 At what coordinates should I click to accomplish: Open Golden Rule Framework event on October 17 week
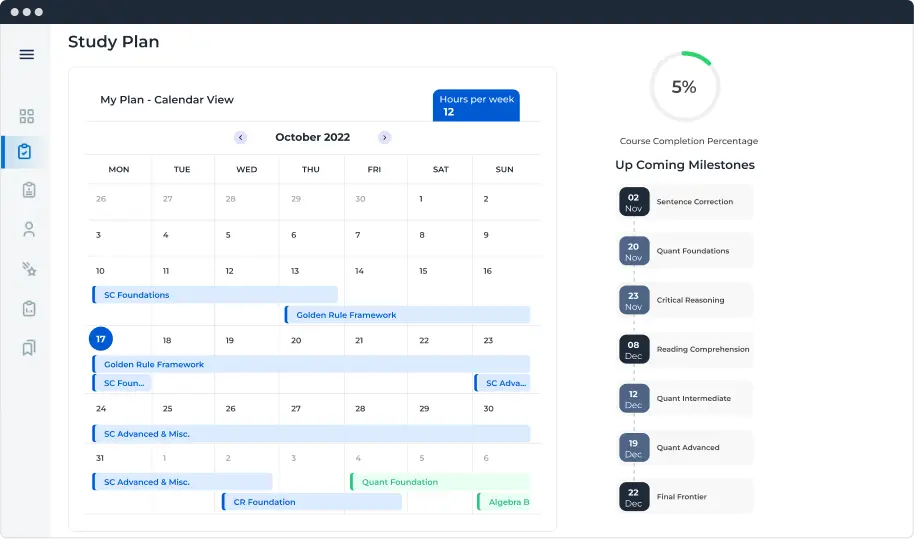[x=311, y=364]
